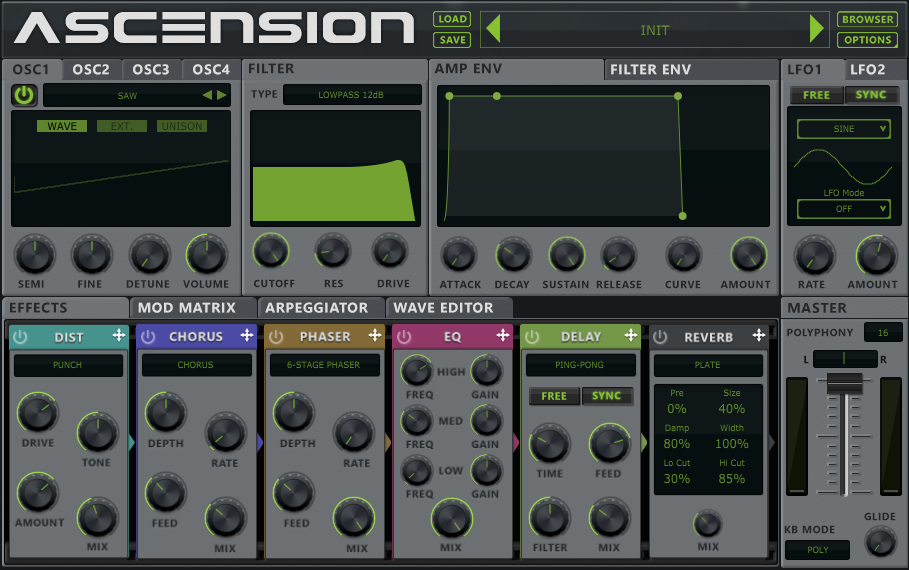Open the LFO waveform SINE dropdown
Screen dimensions: 909x570
843,129
